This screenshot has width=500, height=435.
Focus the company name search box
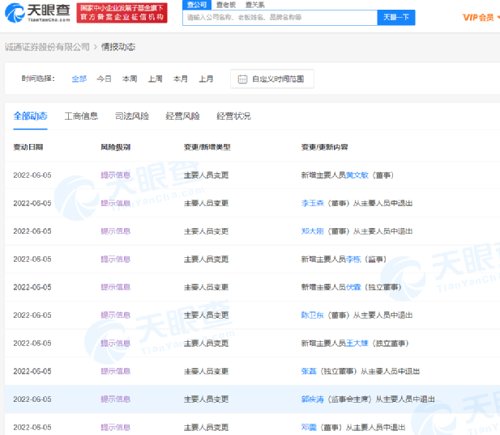point(280,17)
